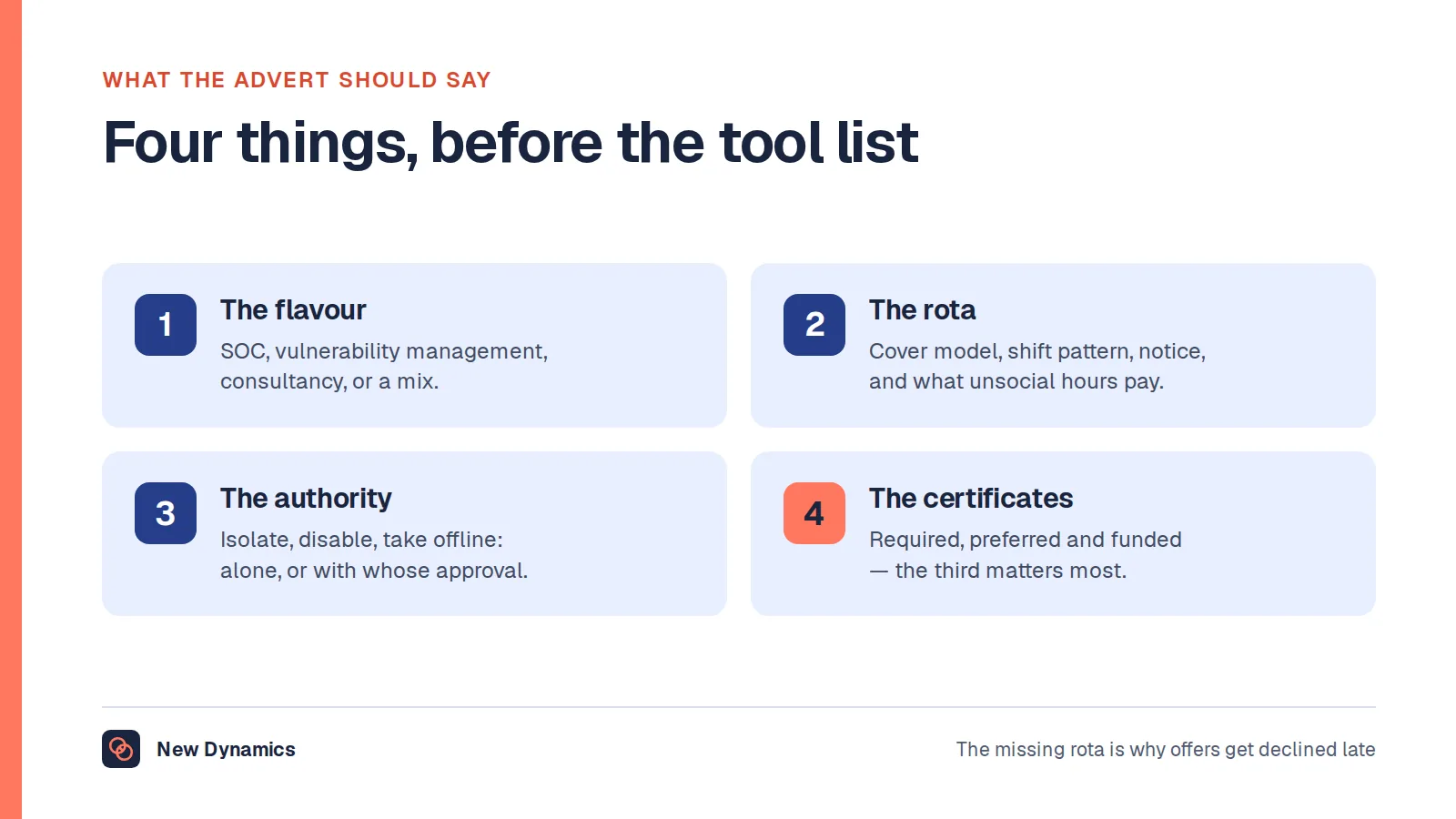Screen dimensions: 1456x819
Task: Click 'The rota' card title
Action: tap(922, 310)
